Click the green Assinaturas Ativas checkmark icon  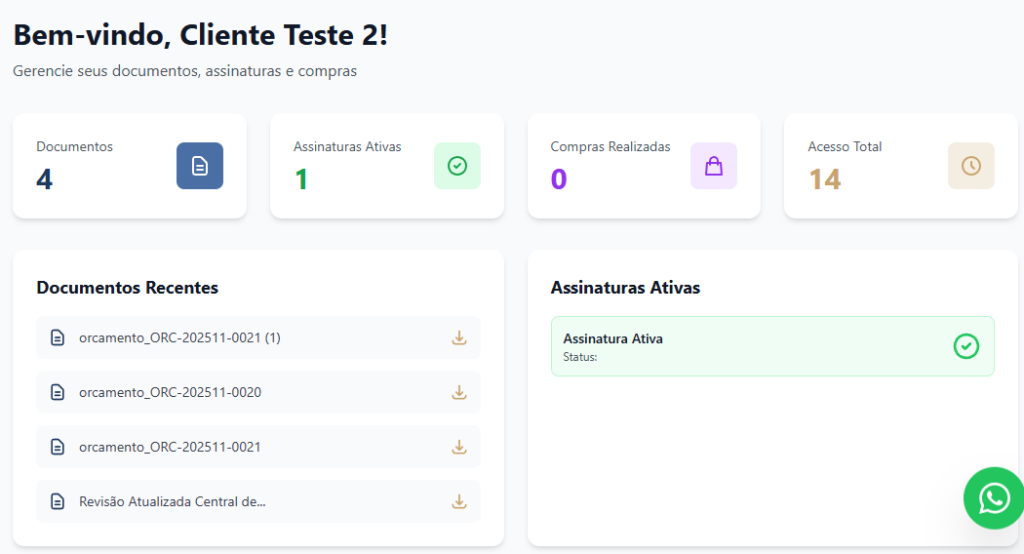point(457,166)
